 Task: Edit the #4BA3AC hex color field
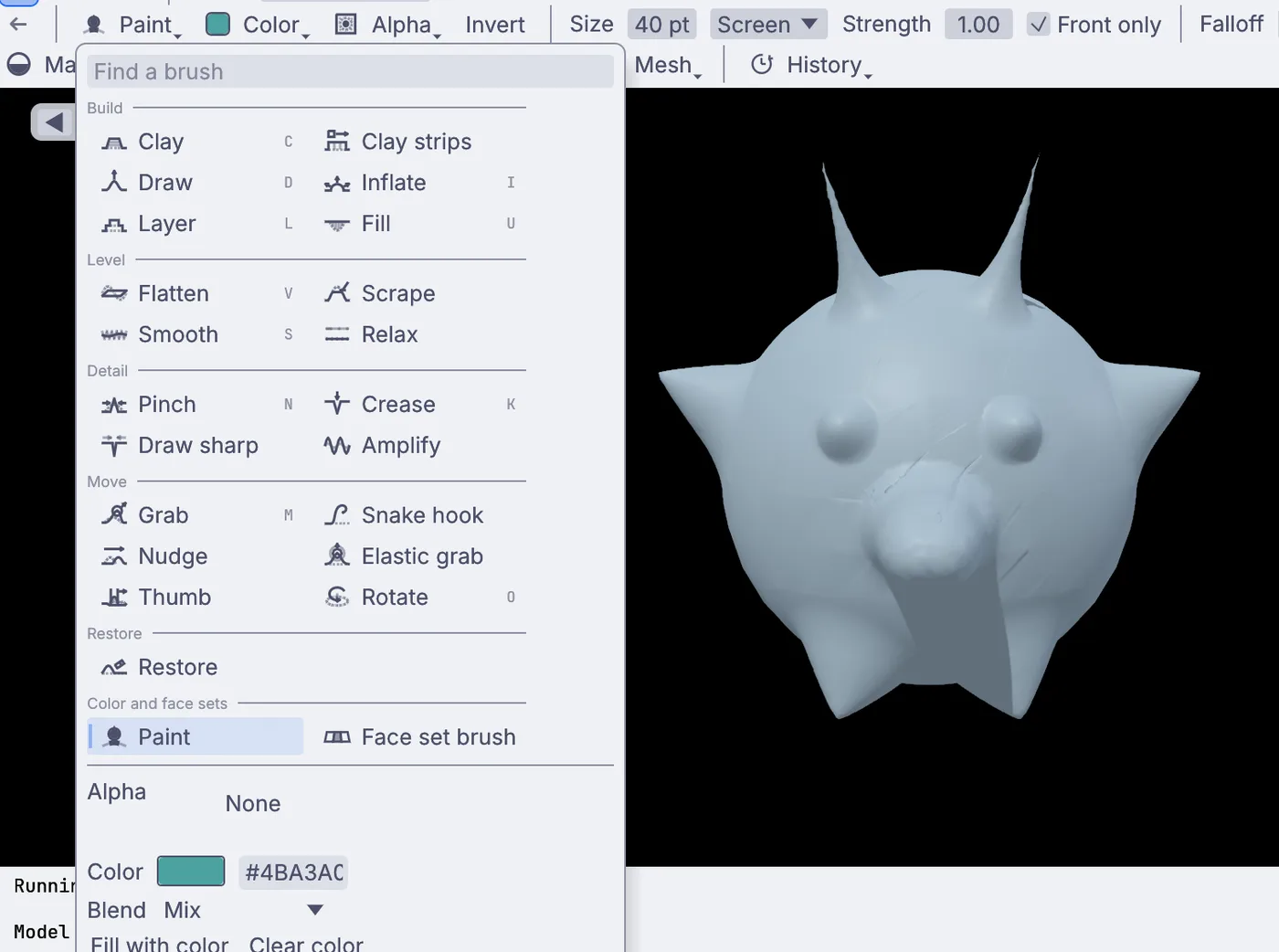(293, 873)
